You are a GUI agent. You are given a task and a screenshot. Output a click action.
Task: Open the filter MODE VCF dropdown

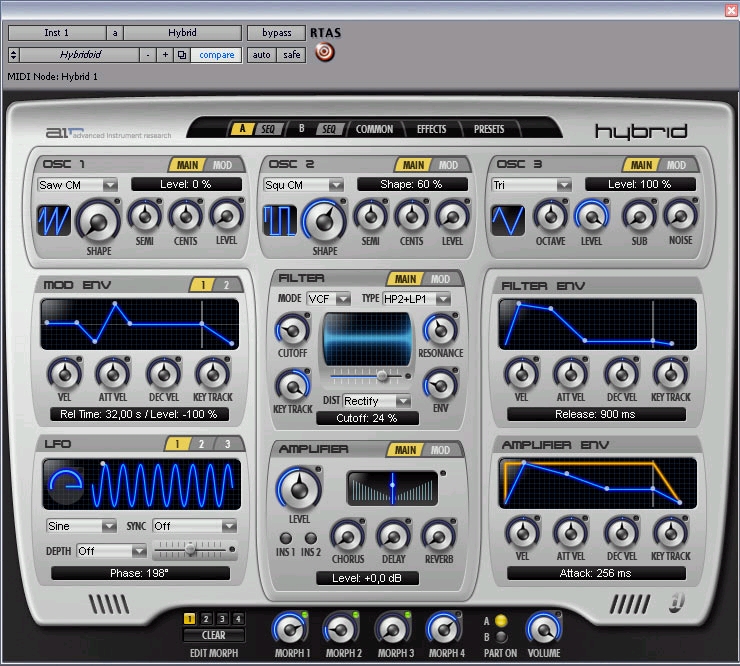click(328, 299)
